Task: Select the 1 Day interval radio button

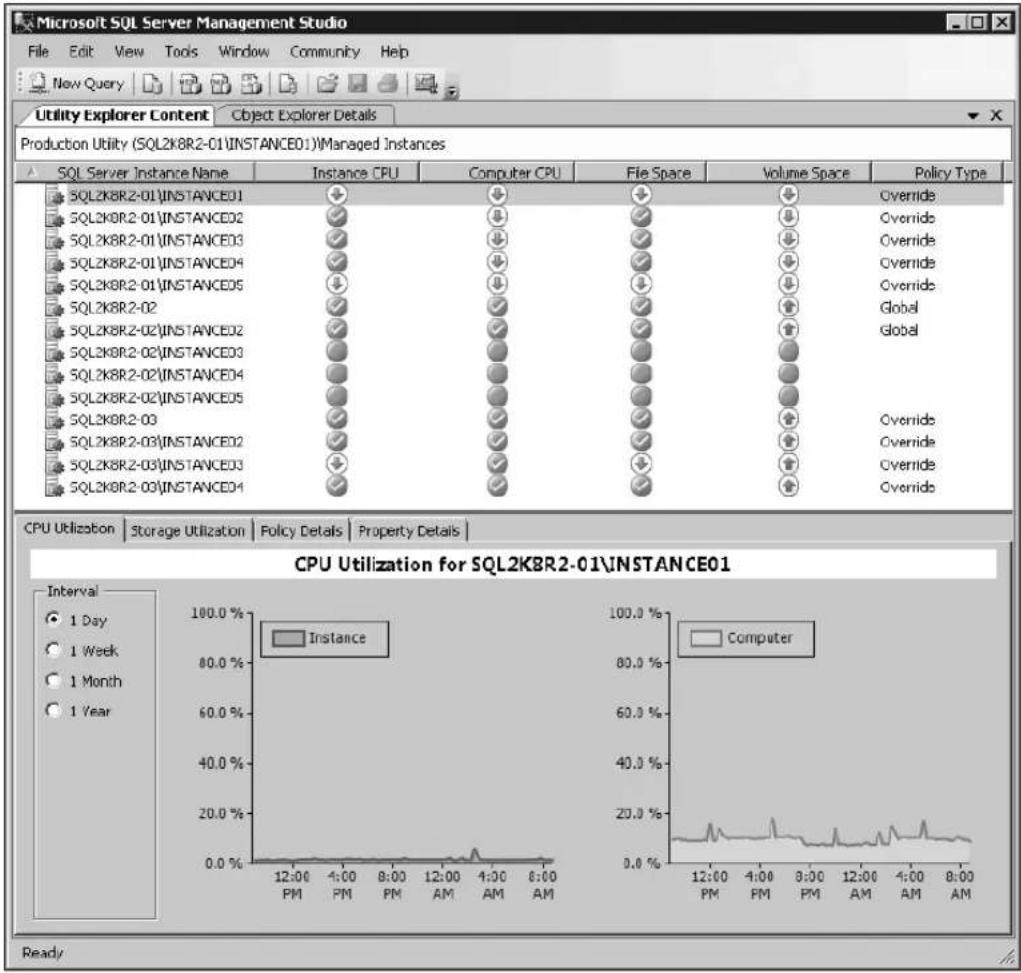Action: click(53, 619)
